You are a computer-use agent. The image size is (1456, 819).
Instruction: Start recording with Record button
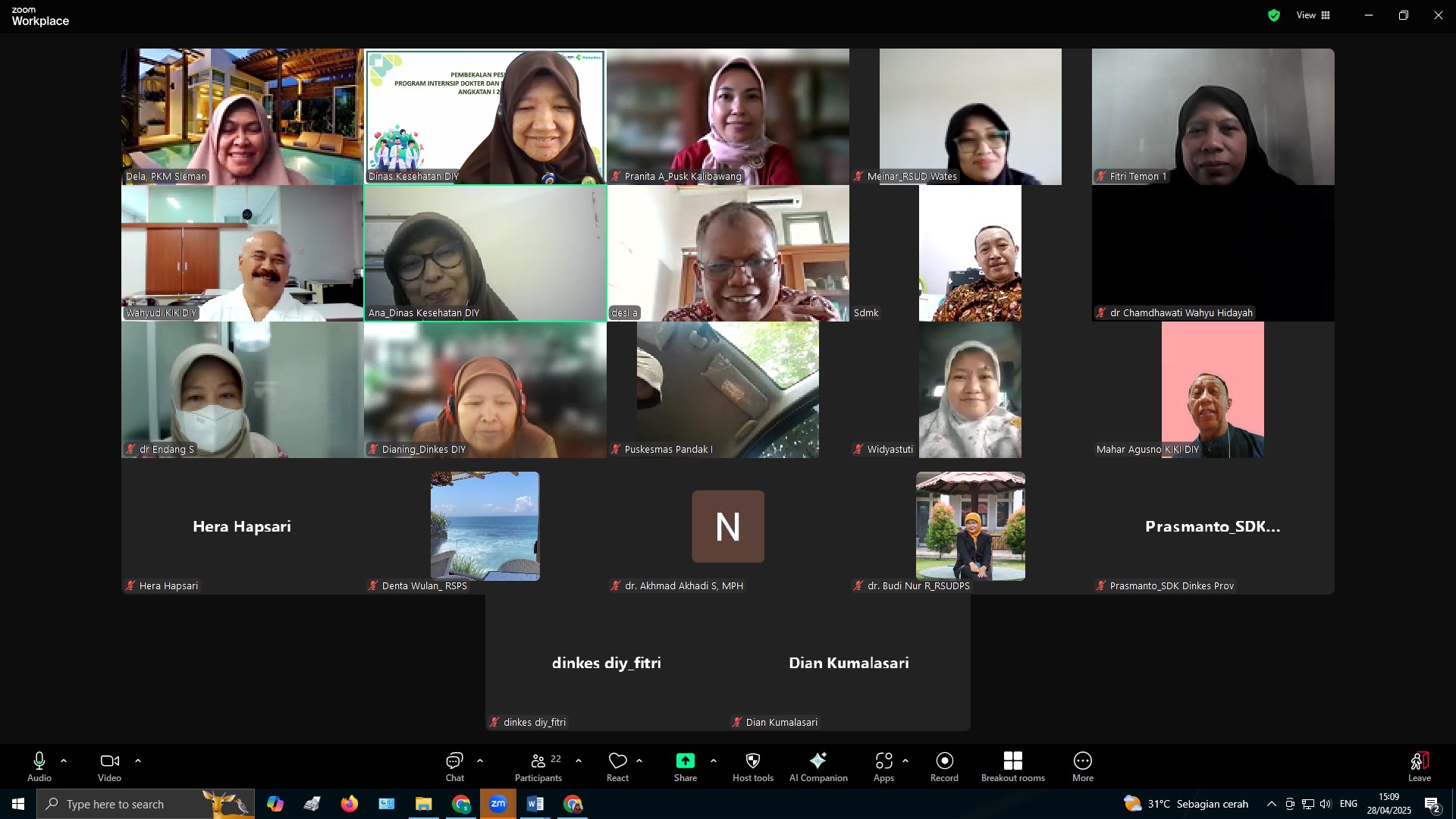click(x=944, y=767)
